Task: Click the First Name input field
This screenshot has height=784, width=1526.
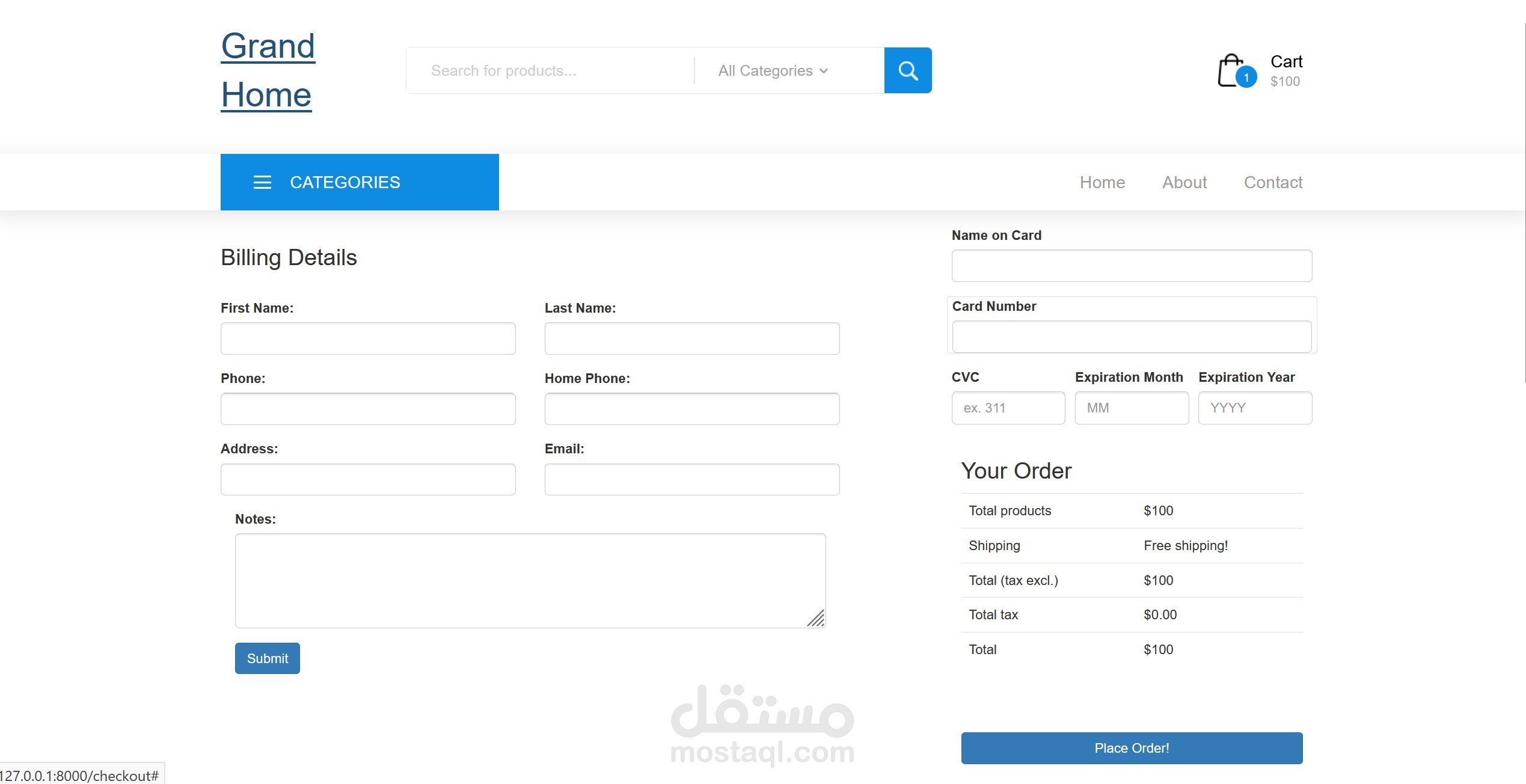Action: tap(367, 338)
